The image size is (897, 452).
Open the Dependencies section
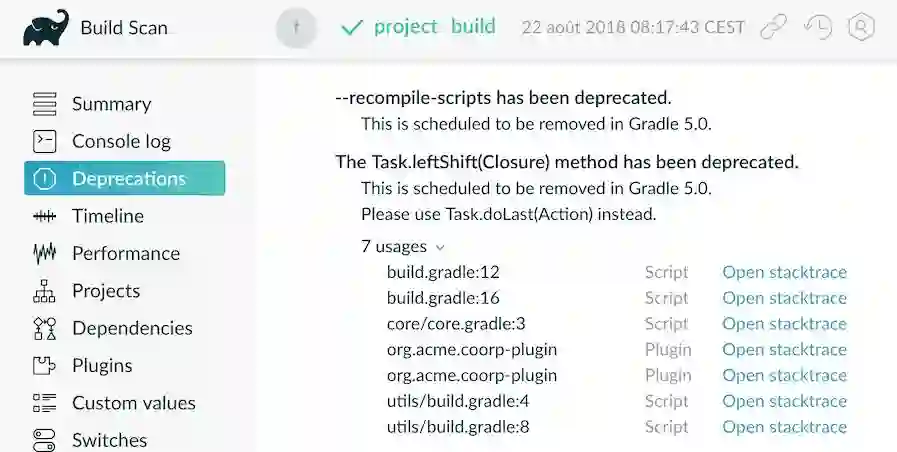click(x=131, y=328)
